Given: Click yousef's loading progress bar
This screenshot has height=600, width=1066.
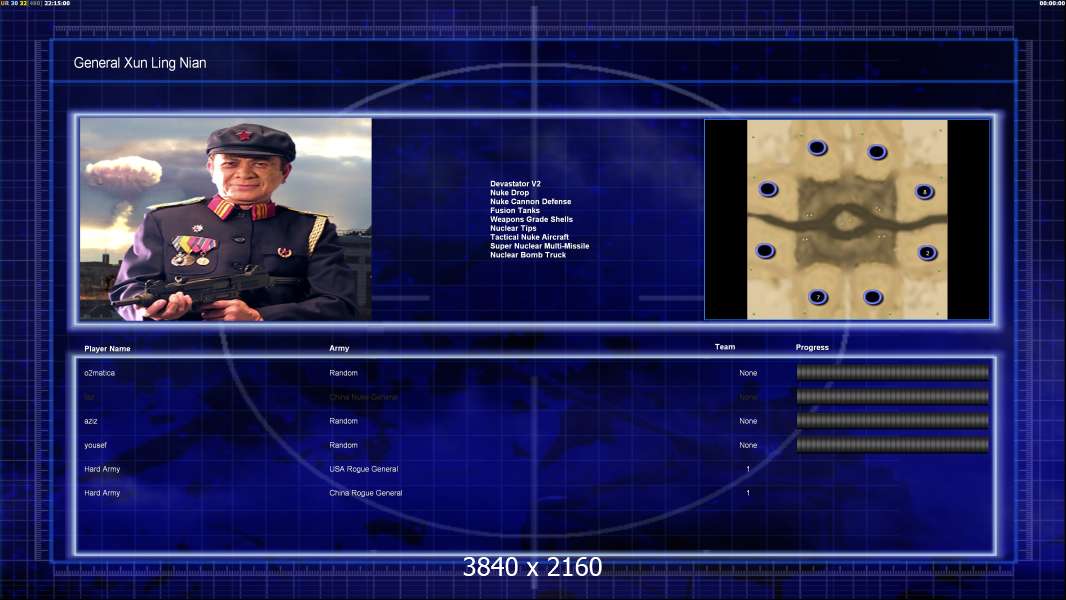Looking at the screenshot, I should [x=893, y=445].
